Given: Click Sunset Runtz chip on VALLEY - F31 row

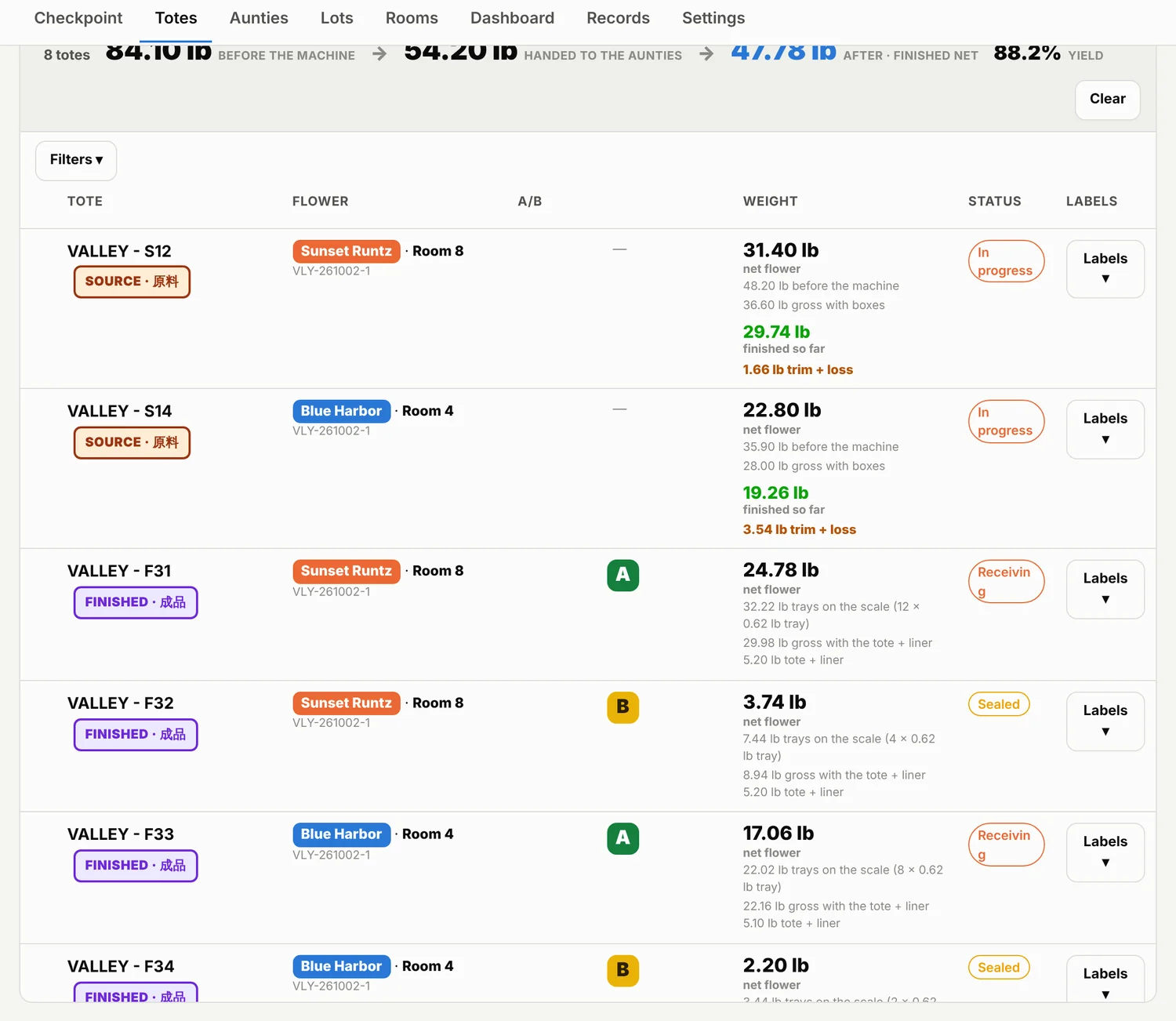Looking at the screenshot, I should 346,572.
